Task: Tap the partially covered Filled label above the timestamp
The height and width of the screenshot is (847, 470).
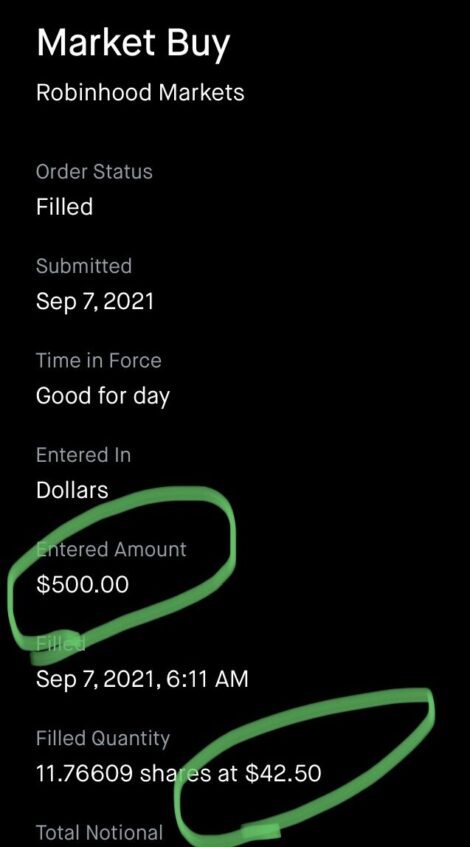Action: pyautogui.click(x=61, y=644)
